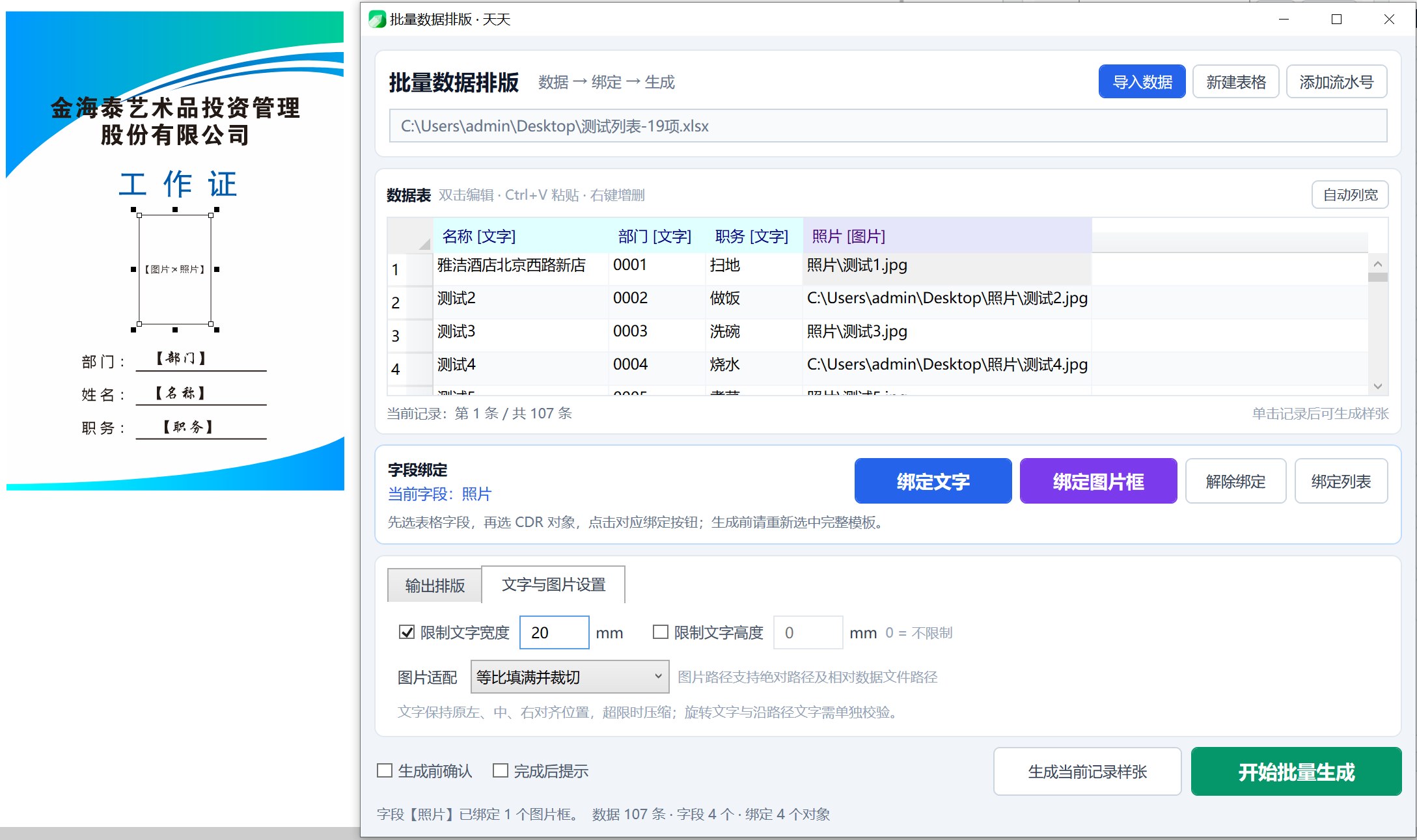
Task: Click the 导入数据 button
Action: 1142,82
